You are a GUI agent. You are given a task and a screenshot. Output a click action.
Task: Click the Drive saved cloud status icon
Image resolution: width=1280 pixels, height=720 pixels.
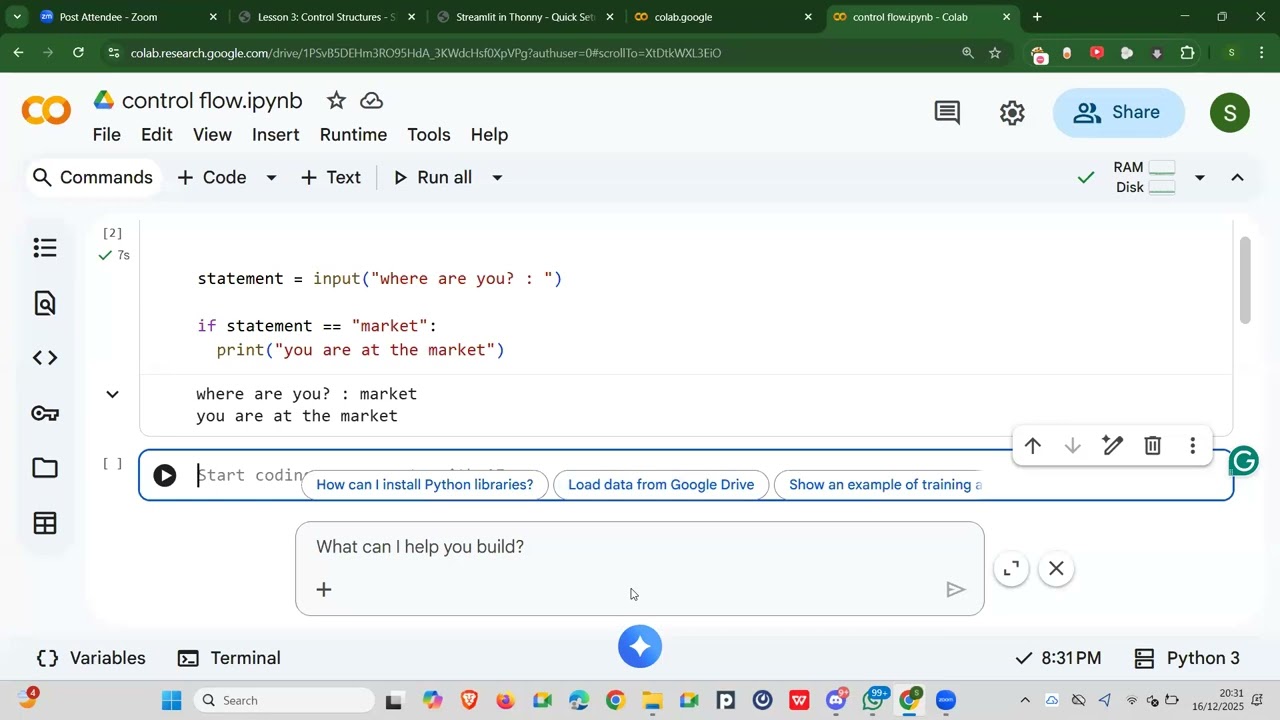point(372,100)
